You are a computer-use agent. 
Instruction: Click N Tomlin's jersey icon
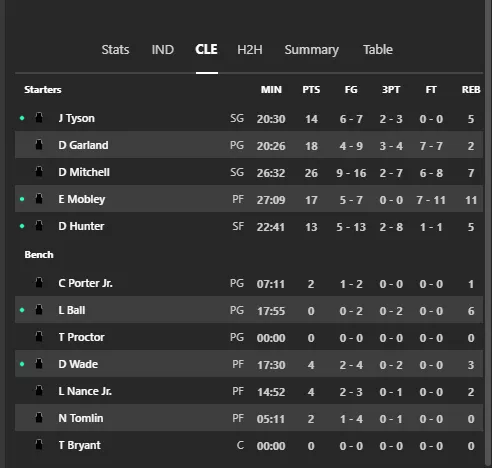[x=39, y=418]
